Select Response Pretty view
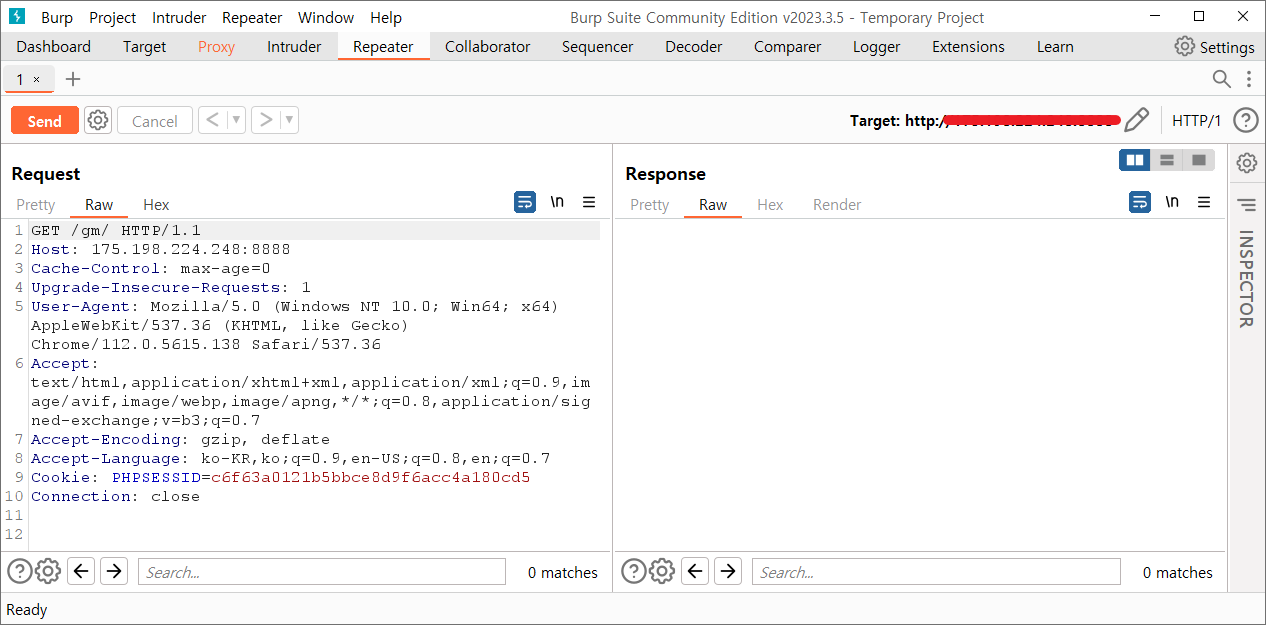Viewport: 1266px width, 625px height. [x=650, y=204]
